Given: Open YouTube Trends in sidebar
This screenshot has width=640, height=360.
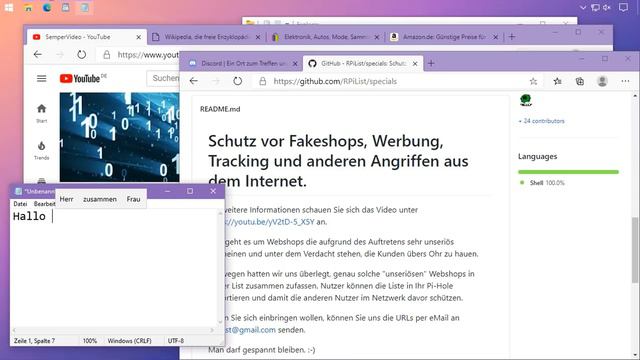Looking at the screenshot, I should (x=42, y=150).
